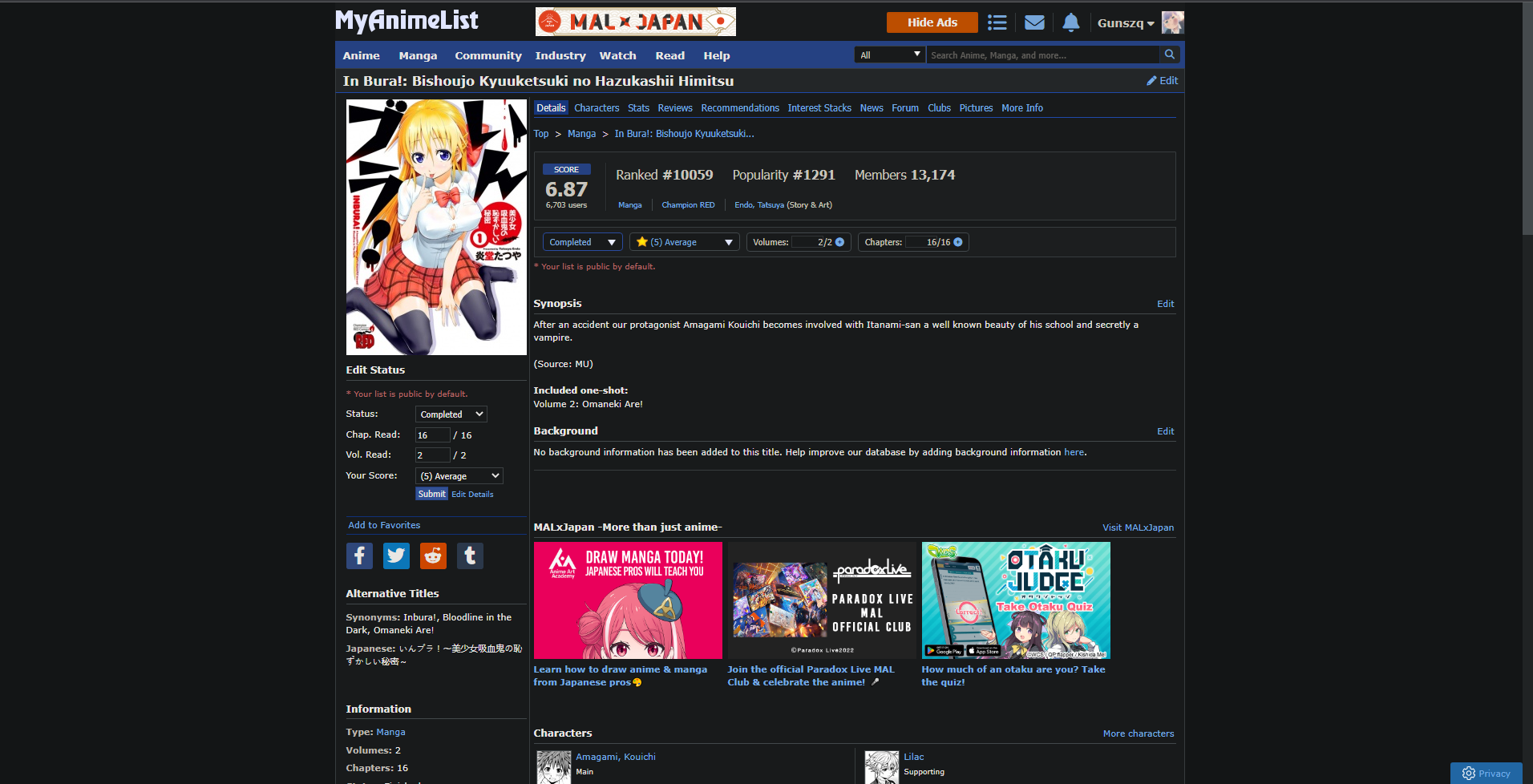Open Champion RED serialization link

(688, 205)
